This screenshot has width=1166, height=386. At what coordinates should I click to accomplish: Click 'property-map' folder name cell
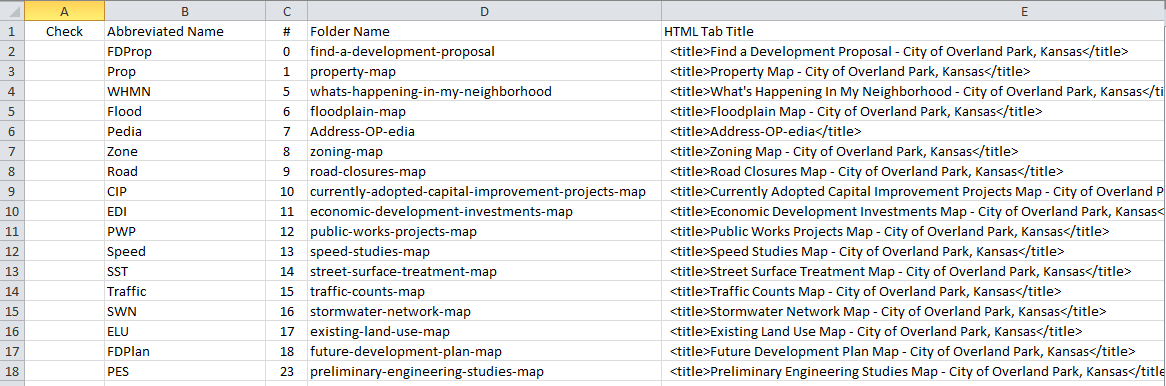click(x=484, y=72)
